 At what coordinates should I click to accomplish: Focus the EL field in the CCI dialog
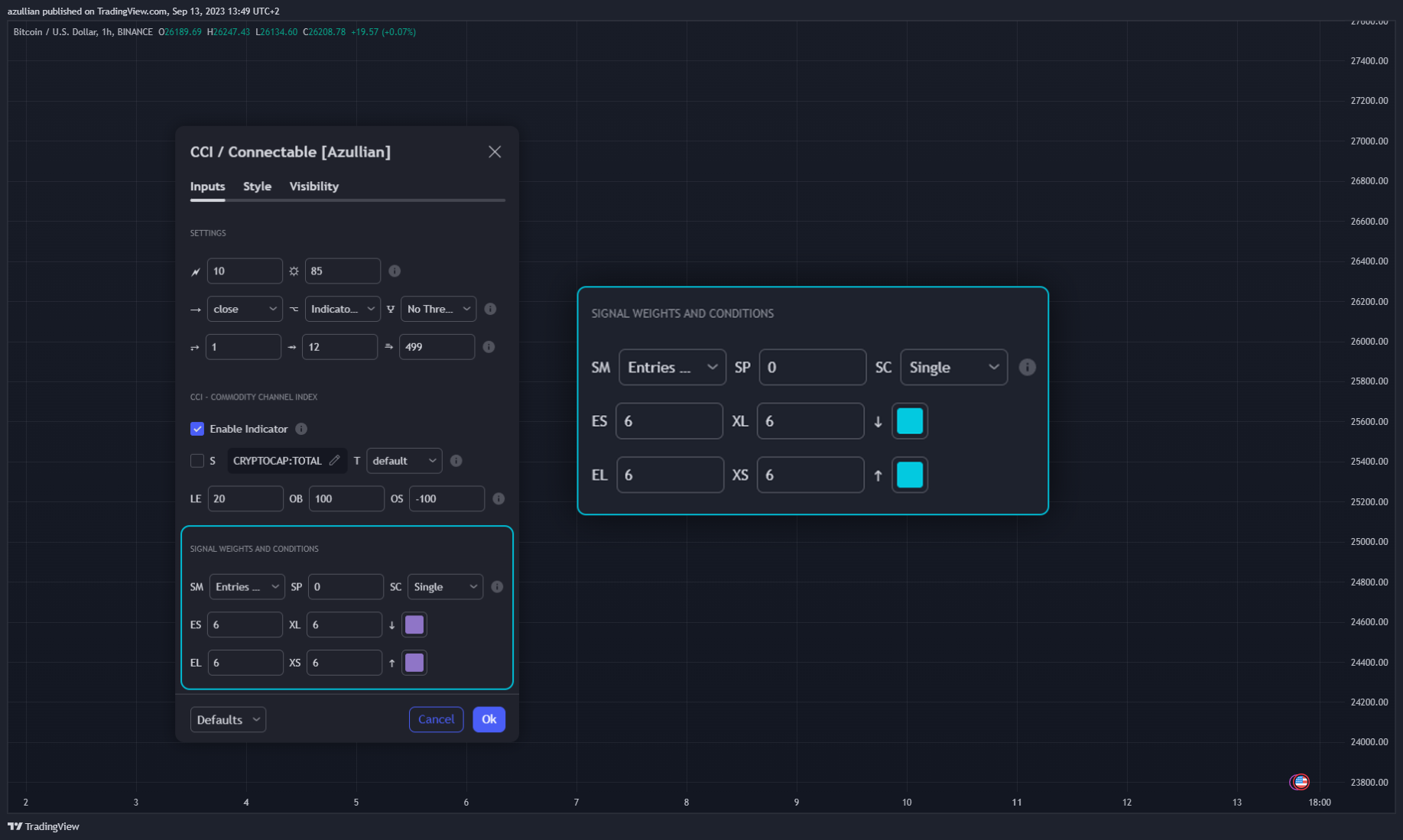[245, 663]
